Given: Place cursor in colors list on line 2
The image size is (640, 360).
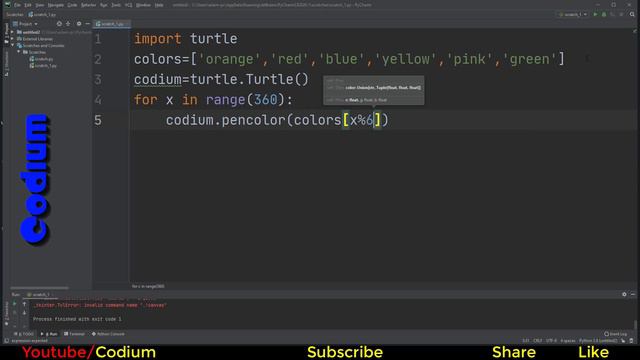Looking at the screenshot, I should point(349,59).
